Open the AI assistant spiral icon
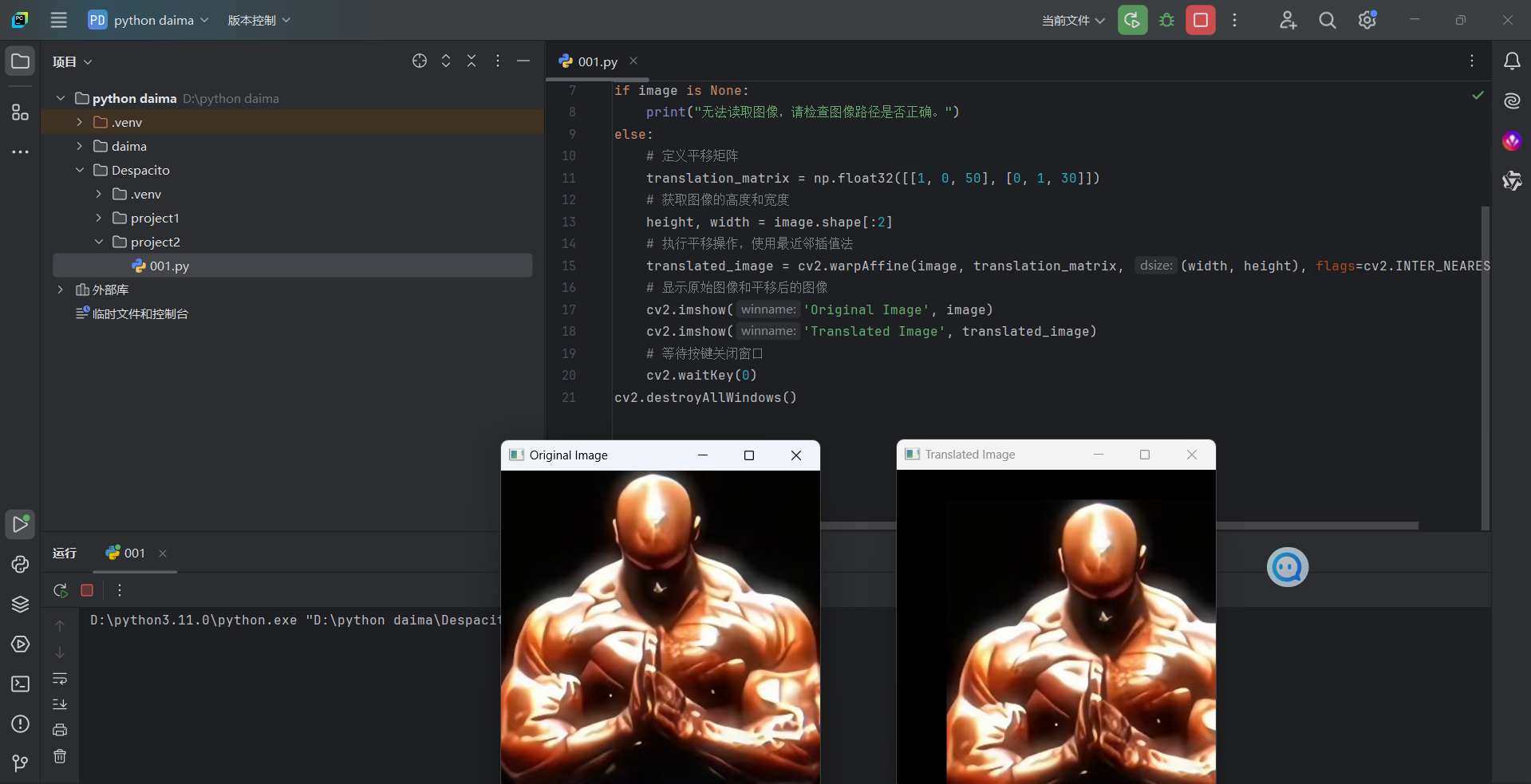Image resolution: width=1531 pixels, height=784 pixels. click(x=1512, y=101)
